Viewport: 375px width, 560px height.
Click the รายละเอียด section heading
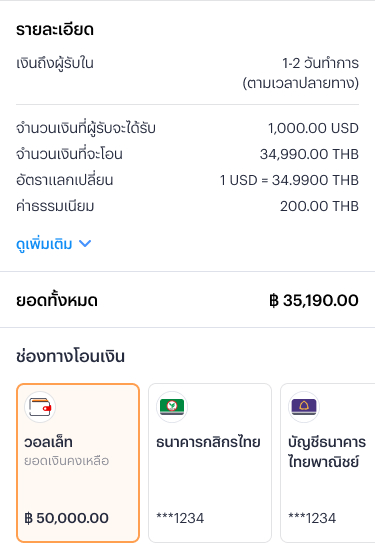pos(55,29)
